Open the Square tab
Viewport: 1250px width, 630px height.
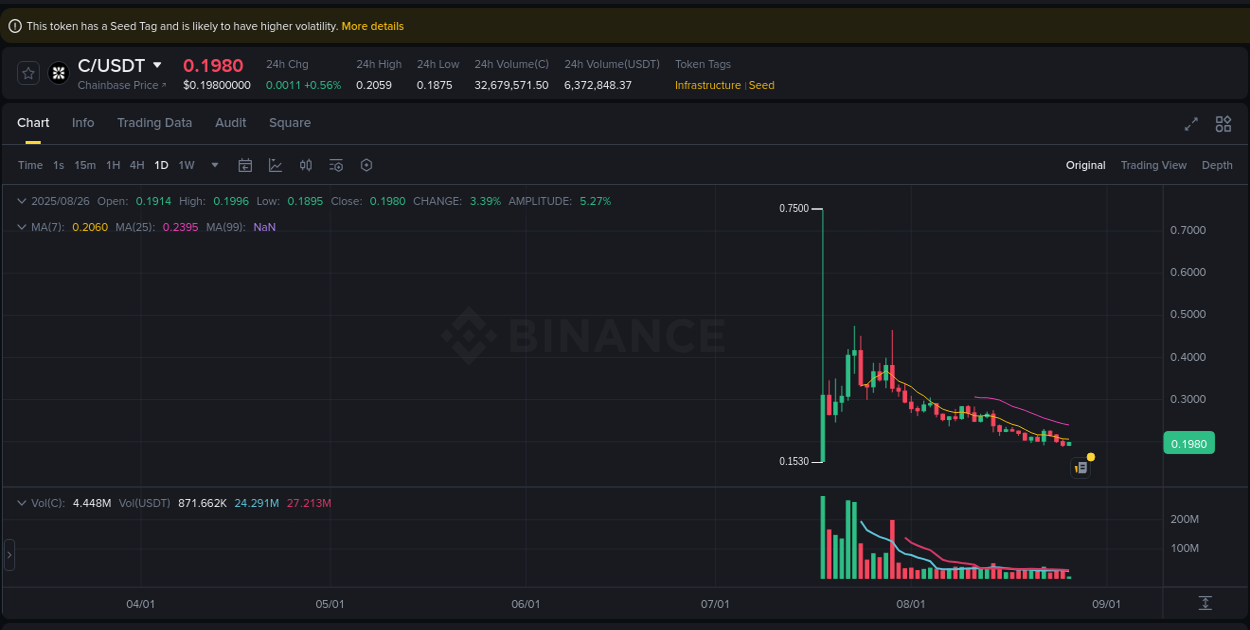[290, 122]
